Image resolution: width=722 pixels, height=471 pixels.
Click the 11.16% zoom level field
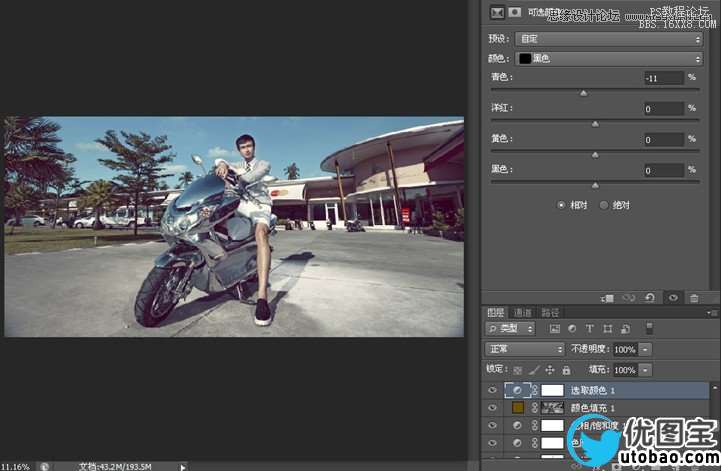pos(15,466)
